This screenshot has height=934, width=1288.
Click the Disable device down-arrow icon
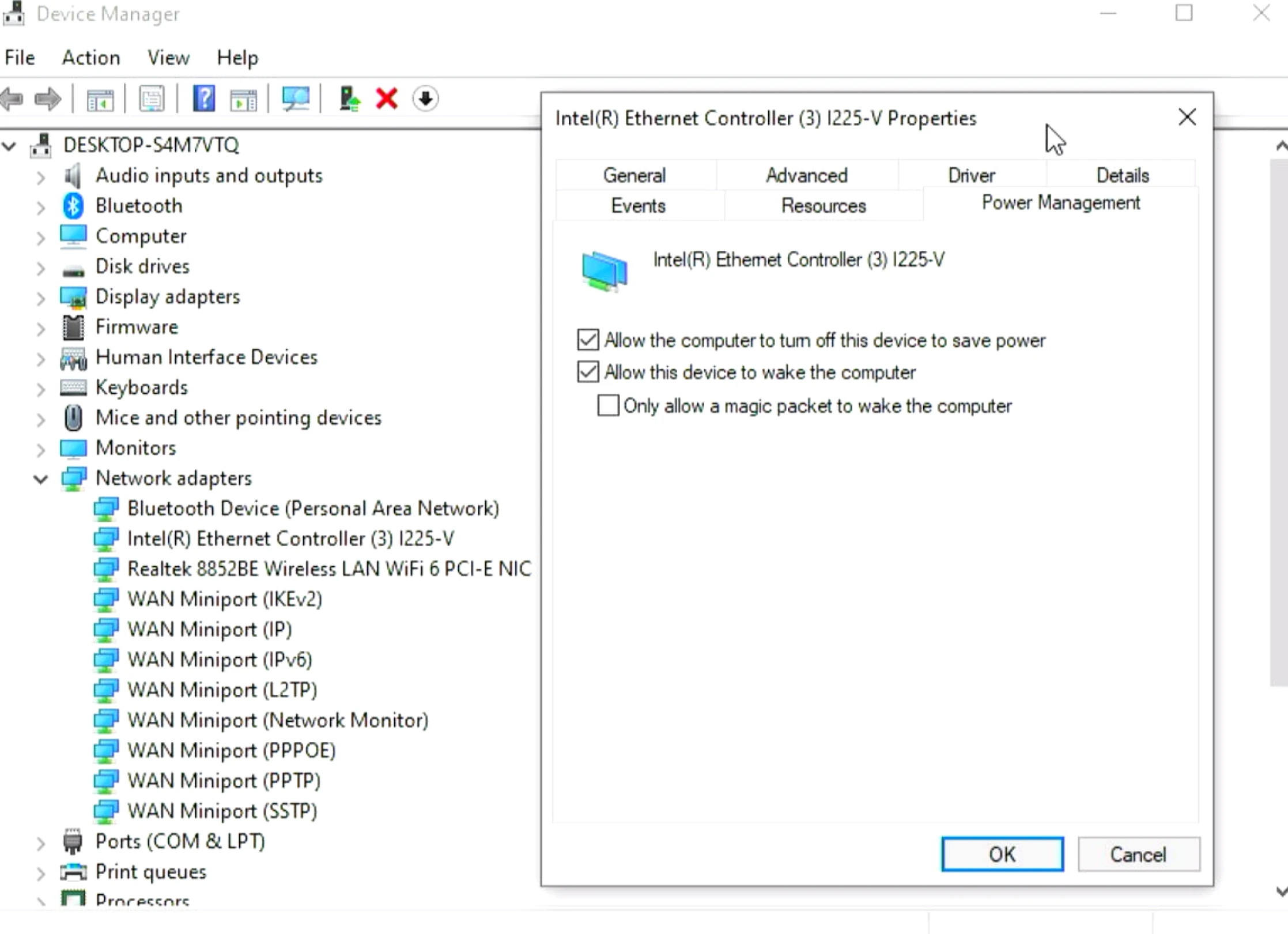pos(425,99)
